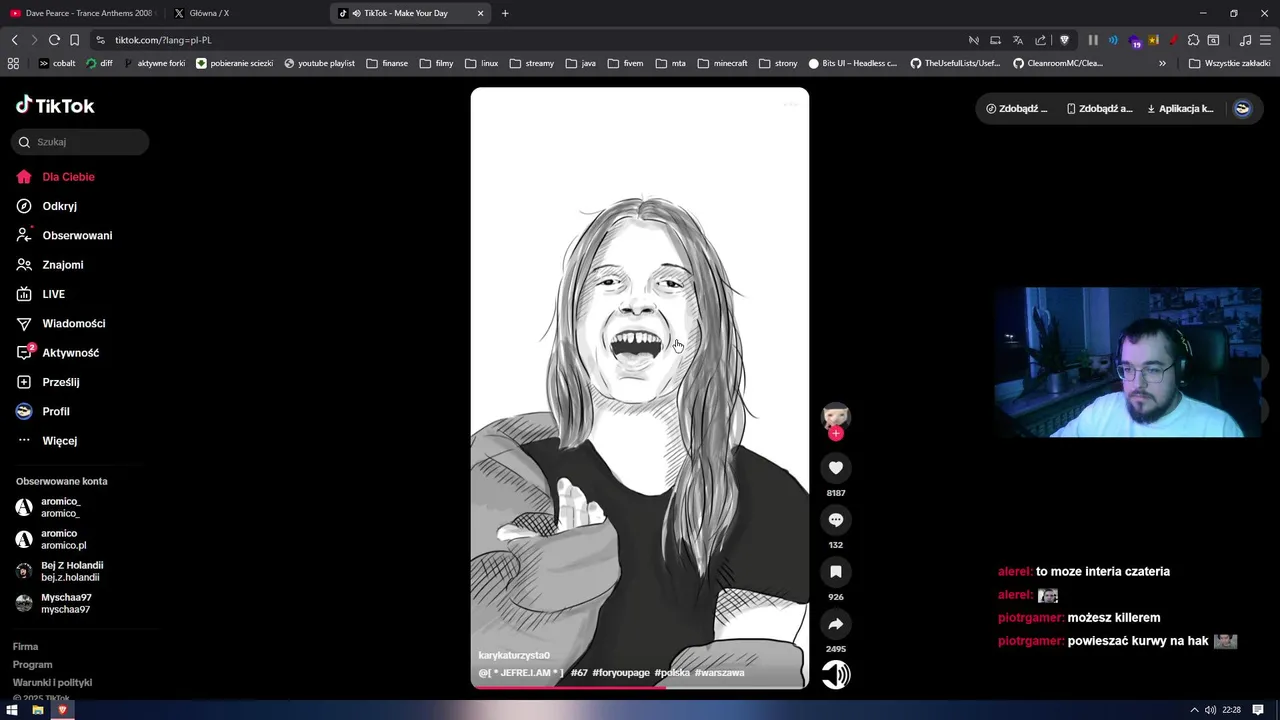Click the first Zdobądź button in header
The height and width of the screenshot is (720, 1280).
pyautogui.click(x=1017, y=109)
